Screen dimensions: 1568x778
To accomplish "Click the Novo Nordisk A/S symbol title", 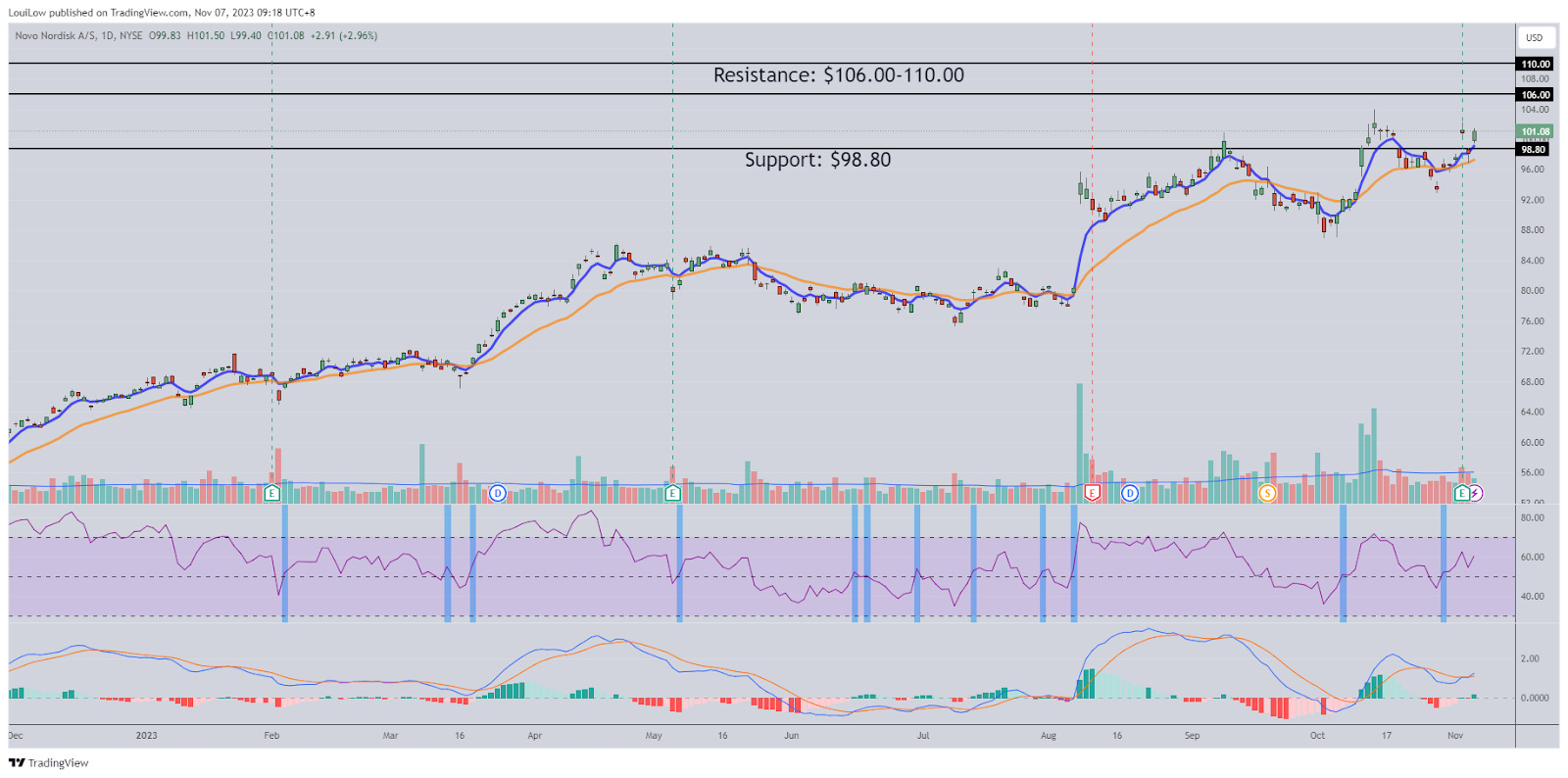I will point(56,35).
